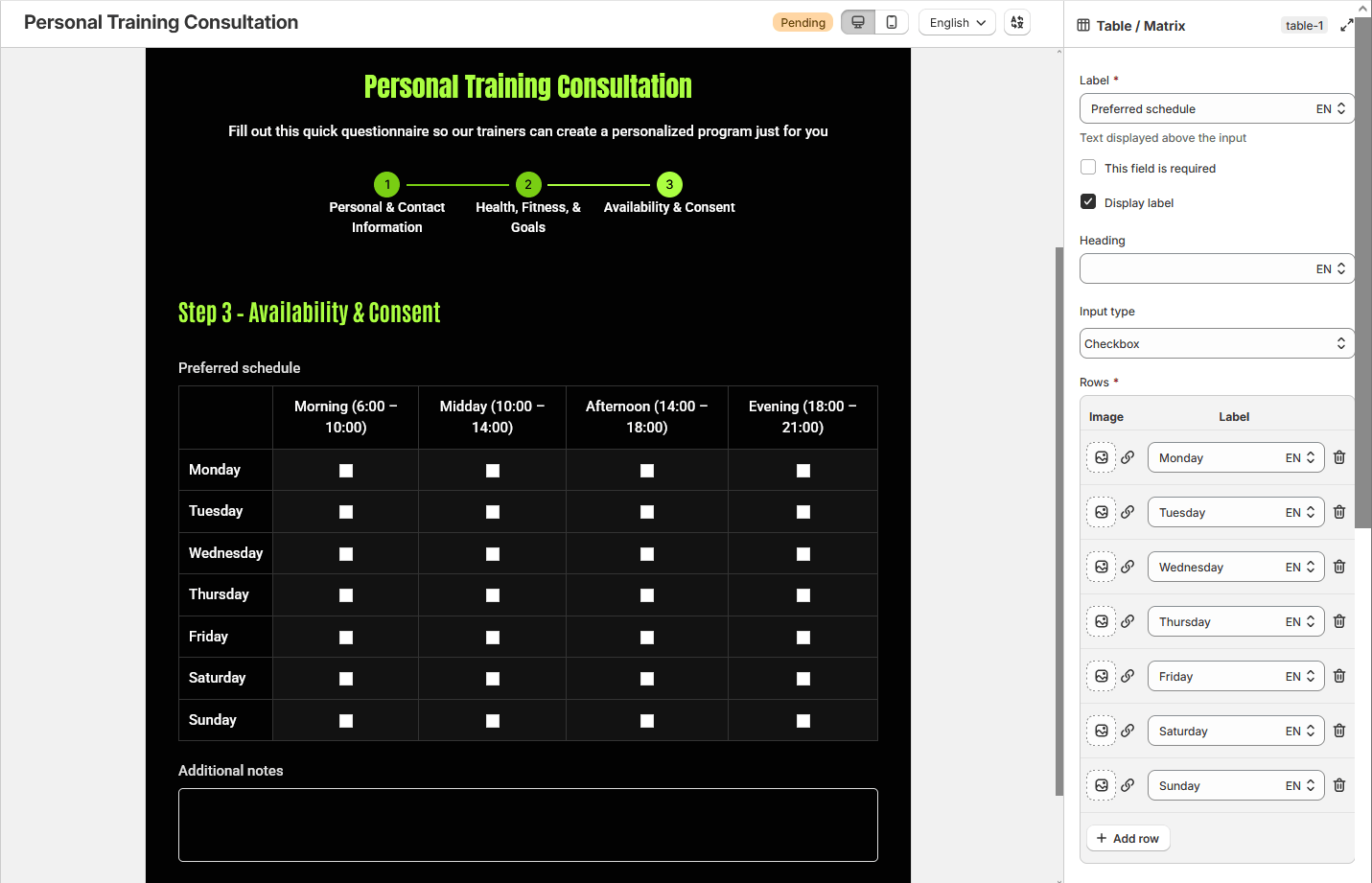Add link to Thursday row

(1128, 621)
